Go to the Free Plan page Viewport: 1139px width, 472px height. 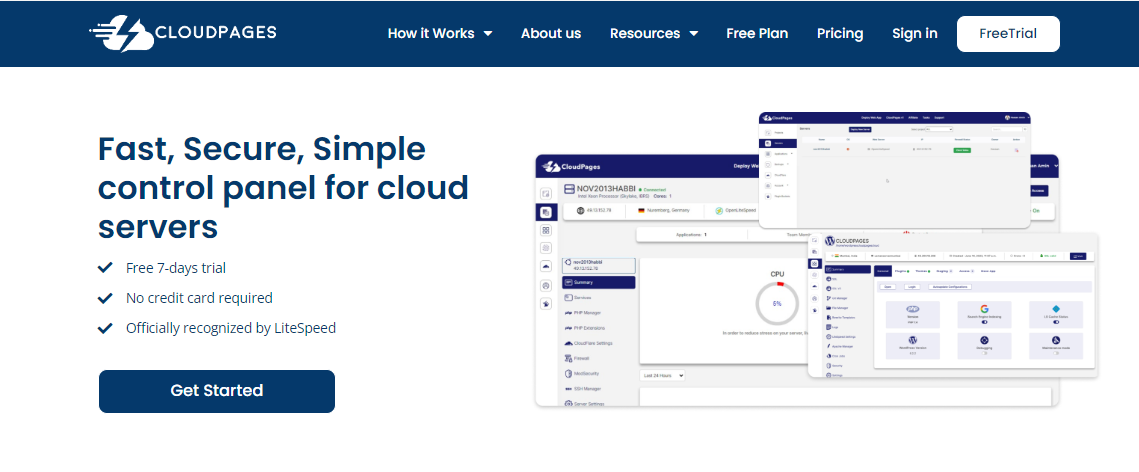coord(757,33)
